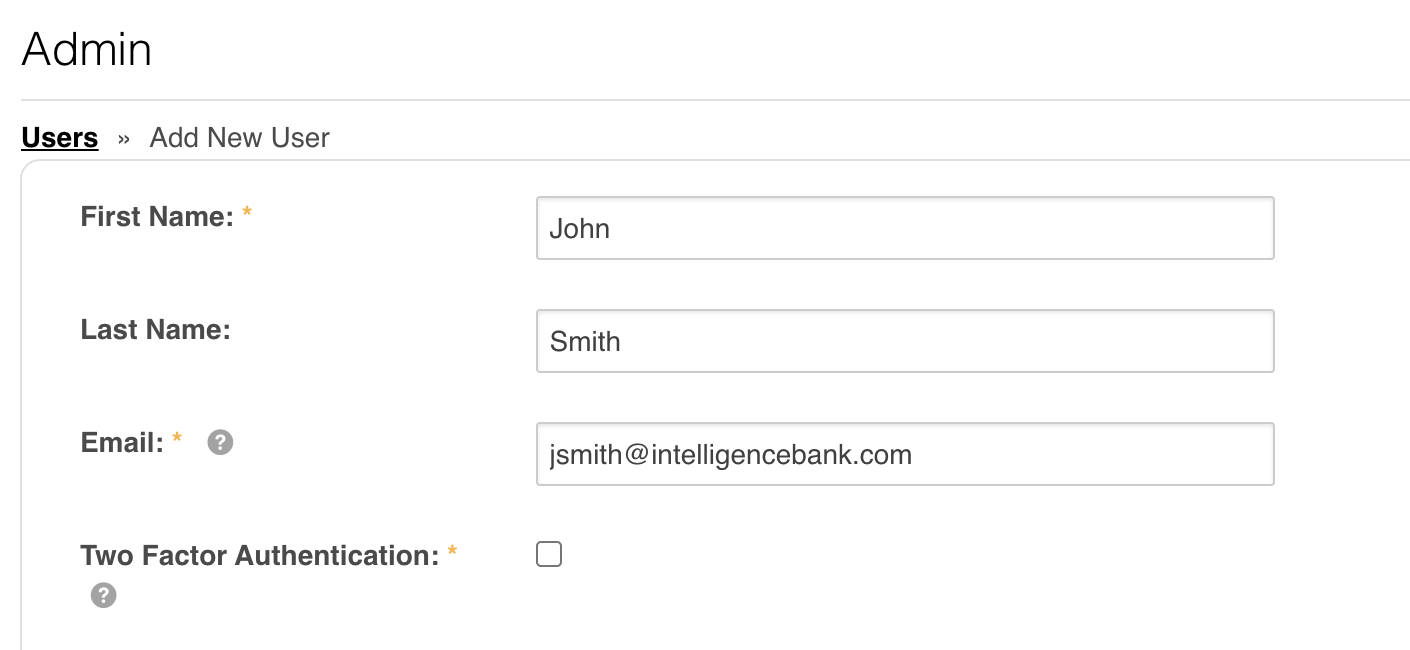This screenshot has width=1410, height=650.
Task: Click the Last Name label
Action: [x=155, y=329]
